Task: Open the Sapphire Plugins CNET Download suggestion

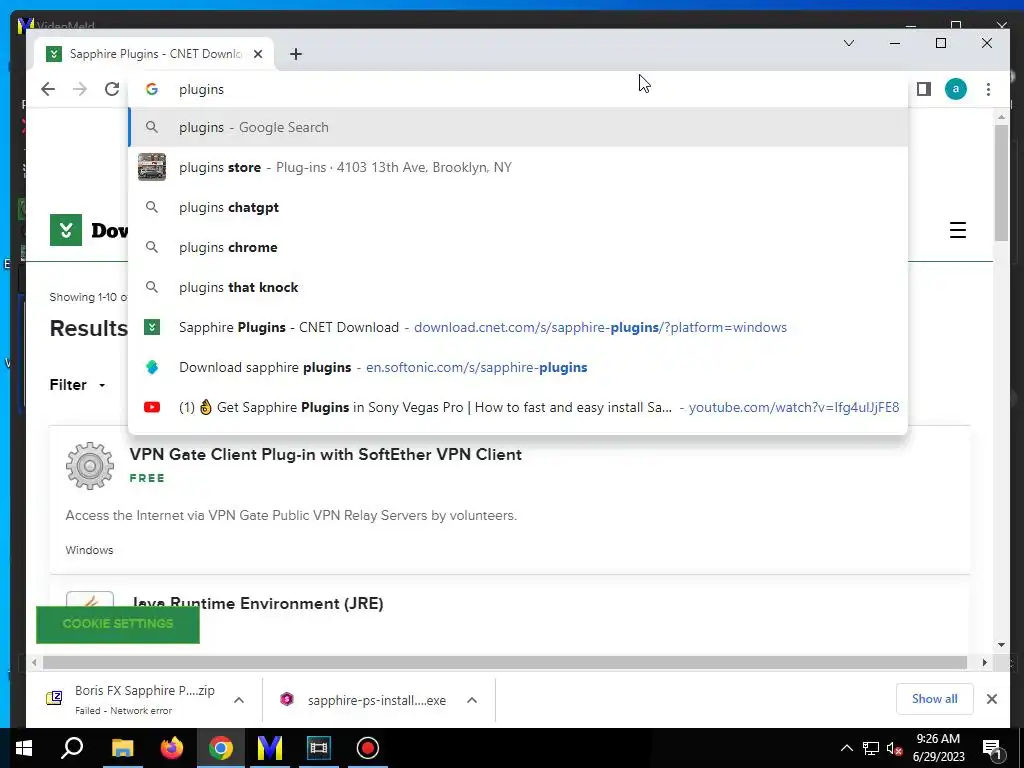Action: 518,327
